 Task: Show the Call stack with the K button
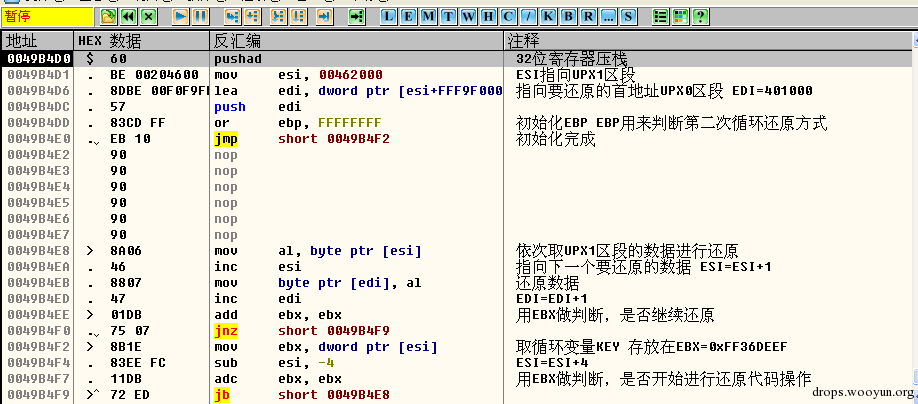pos(549,17)
